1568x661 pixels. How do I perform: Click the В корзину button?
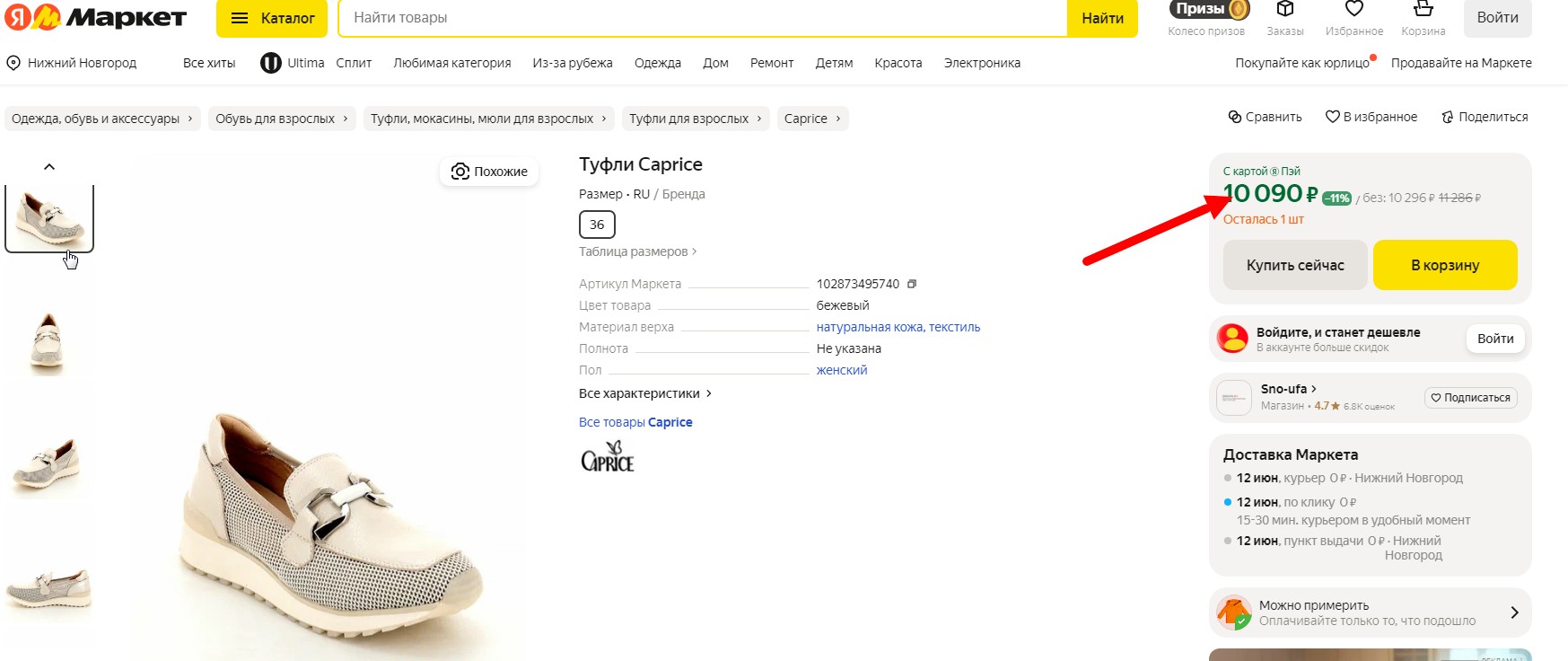(1444, 265)
